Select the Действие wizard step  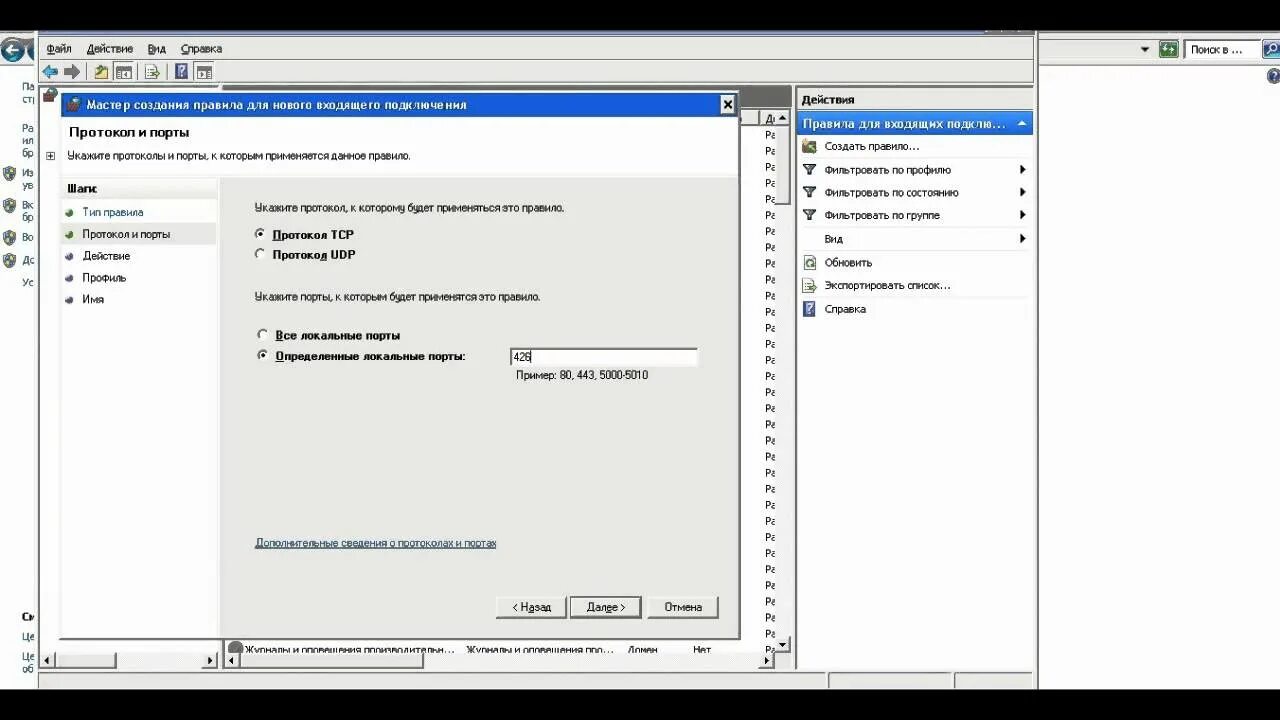106,256
